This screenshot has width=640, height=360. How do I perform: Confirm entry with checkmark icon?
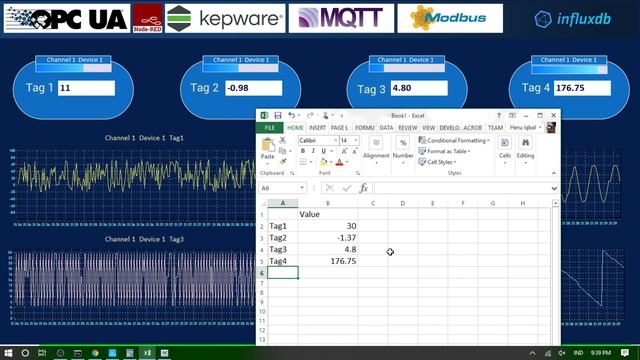tap(347, 188)
